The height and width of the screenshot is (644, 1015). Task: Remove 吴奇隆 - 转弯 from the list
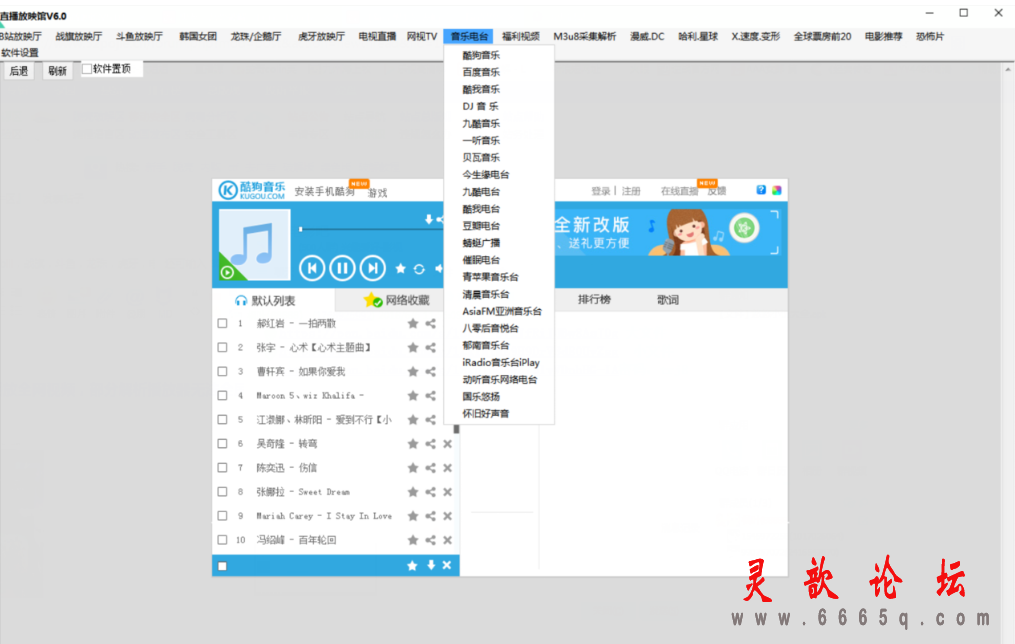coord(447,444)
